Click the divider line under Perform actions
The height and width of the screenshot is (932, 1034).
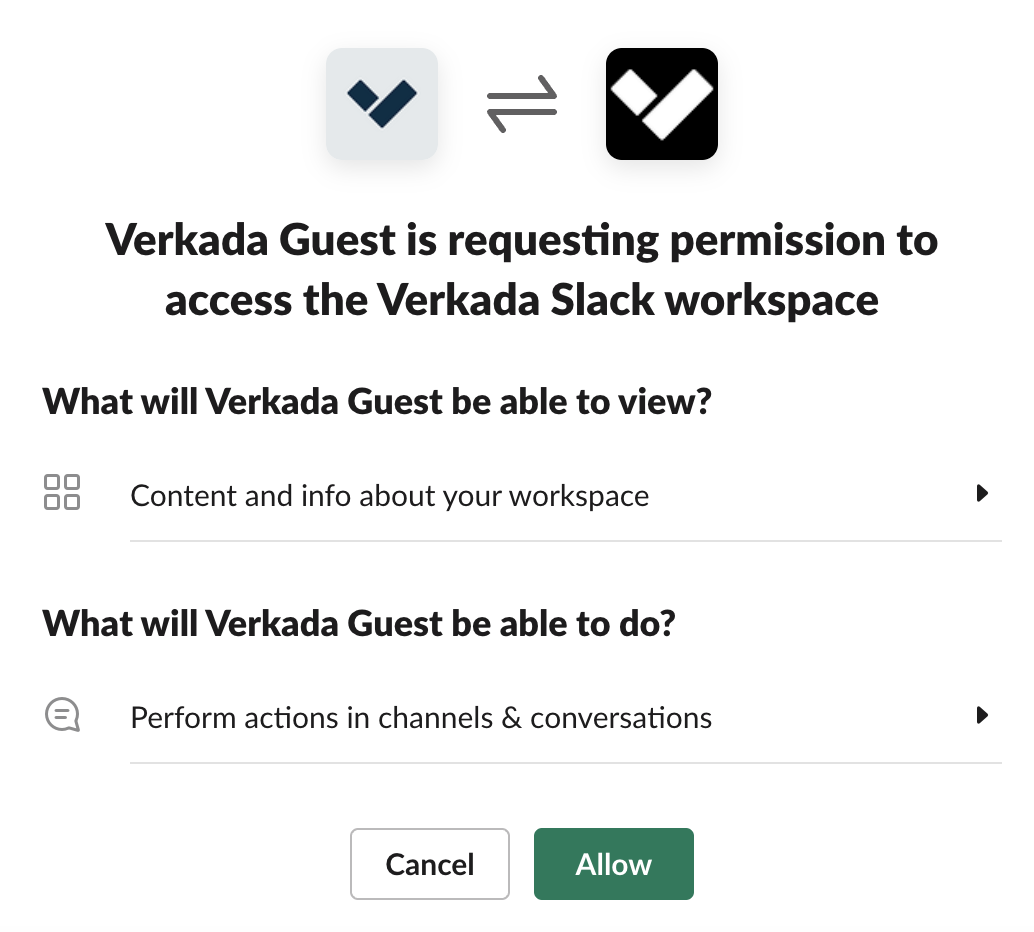[x=565, y=763]
